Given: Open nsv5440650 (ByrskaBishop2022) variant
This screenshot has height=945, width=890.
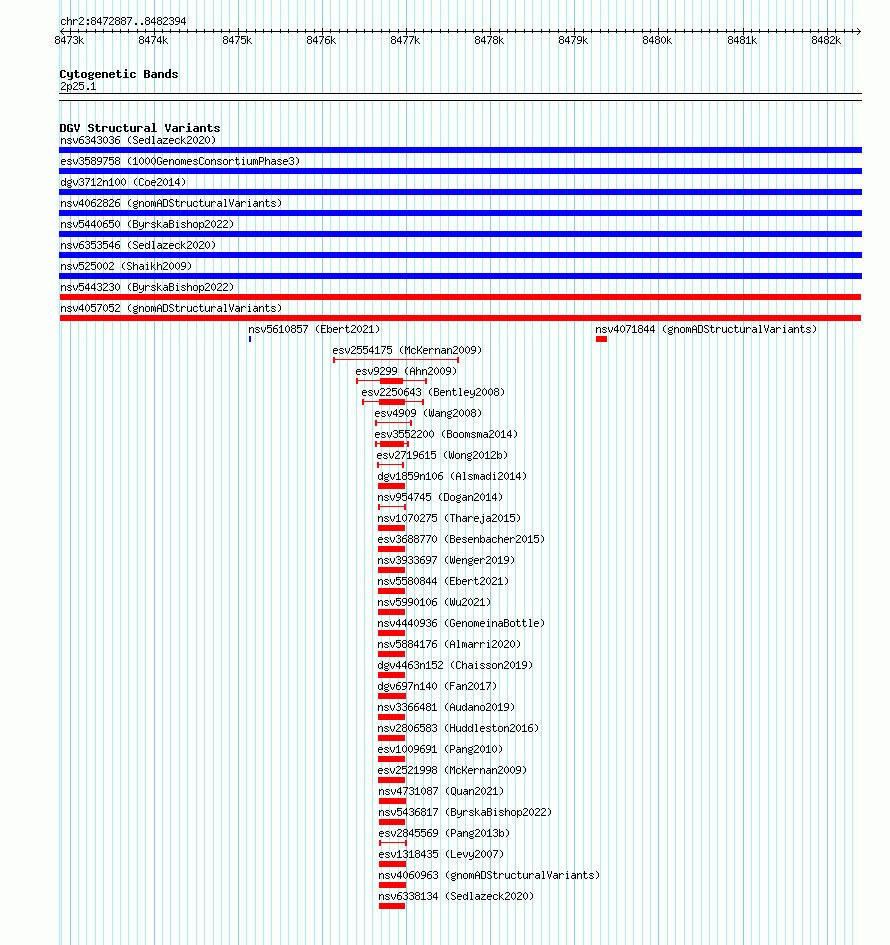Looking at the screenshot, I should coord(147,224).
